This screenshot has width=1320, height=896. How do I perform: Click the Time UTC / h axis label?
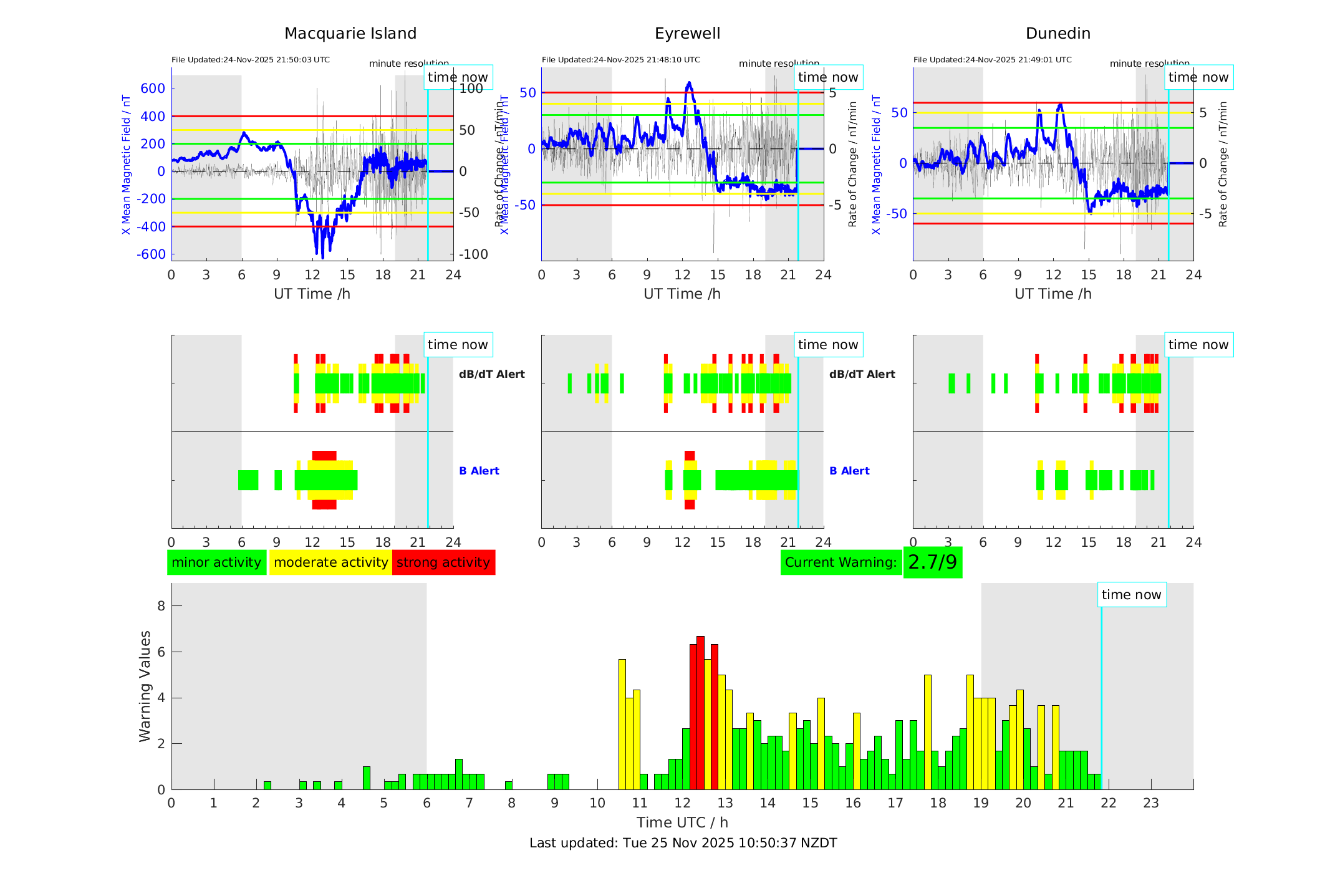click(682, 822)
